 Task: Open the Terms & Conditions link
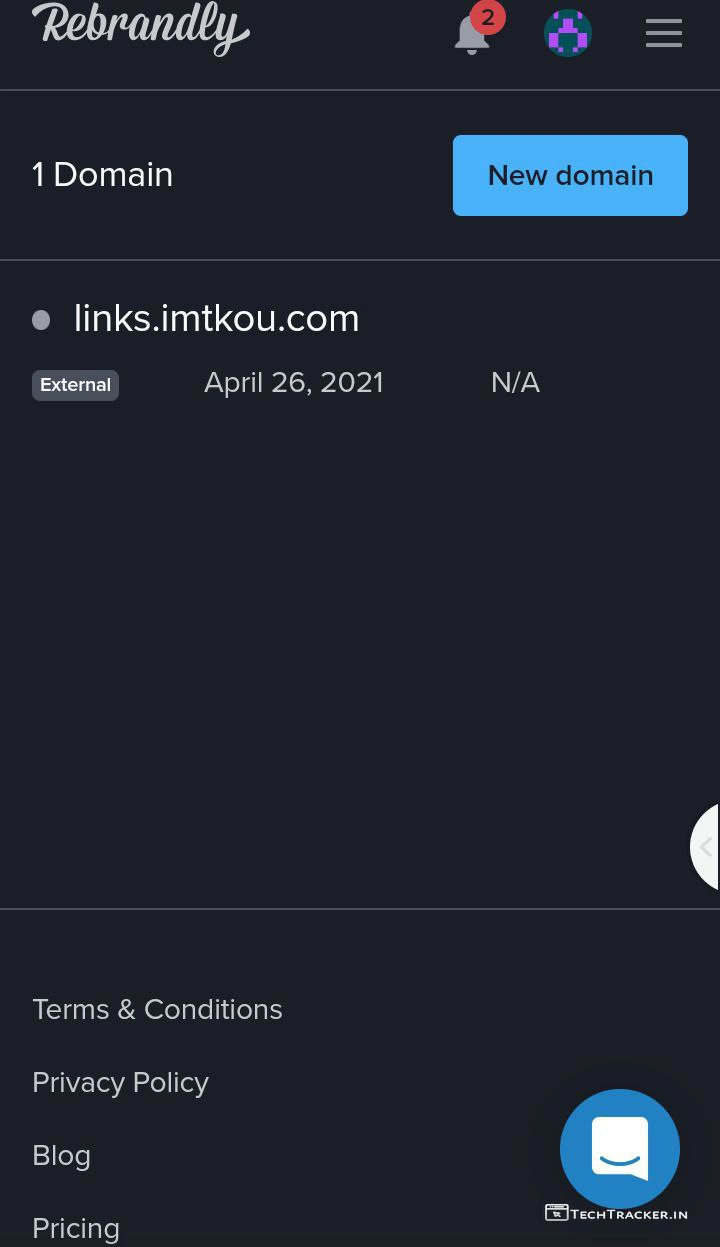click(x=157, y=1010)
